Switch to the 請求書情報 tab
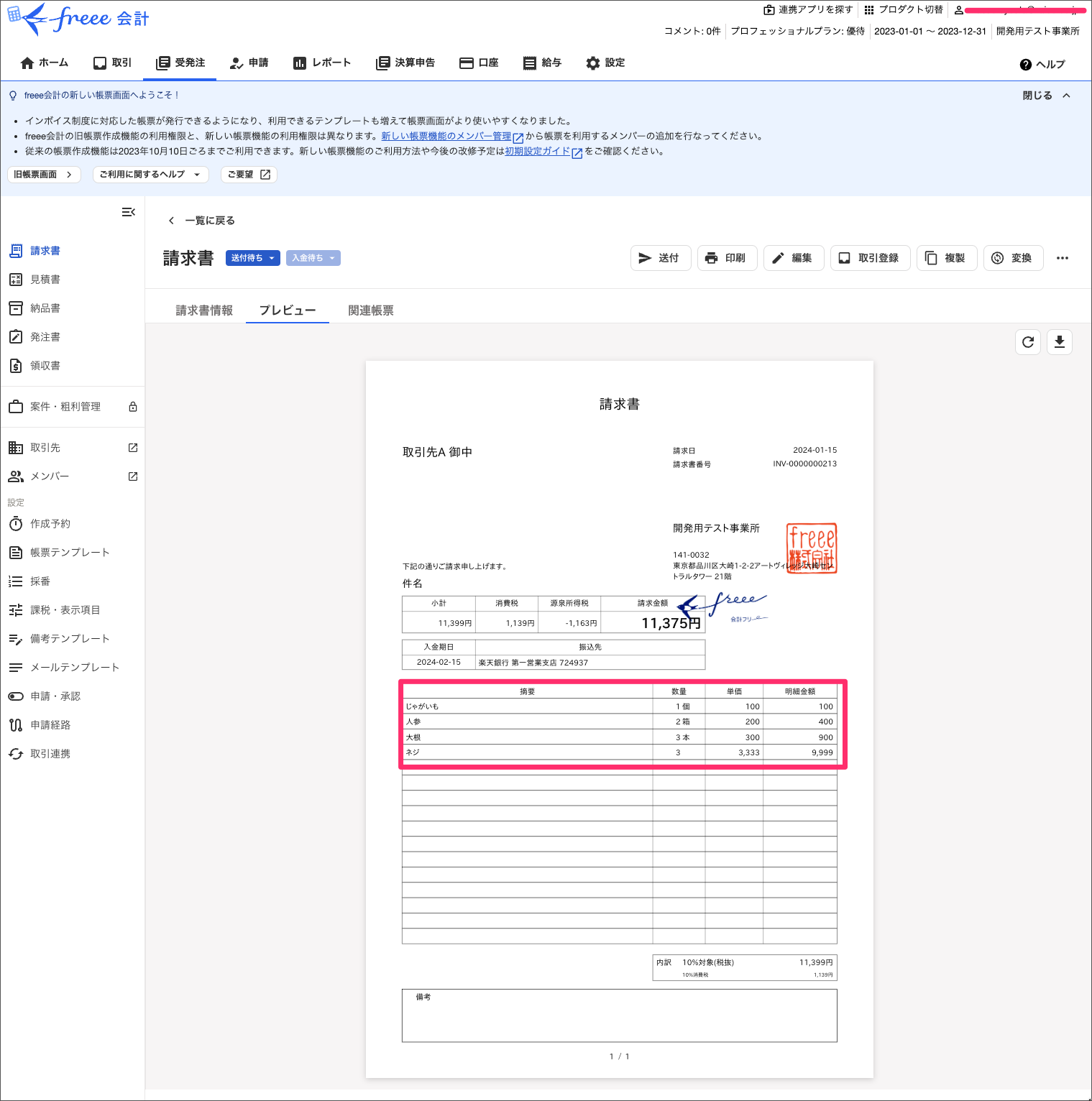The image size is (1092, 1101). (x=204, y=310)
